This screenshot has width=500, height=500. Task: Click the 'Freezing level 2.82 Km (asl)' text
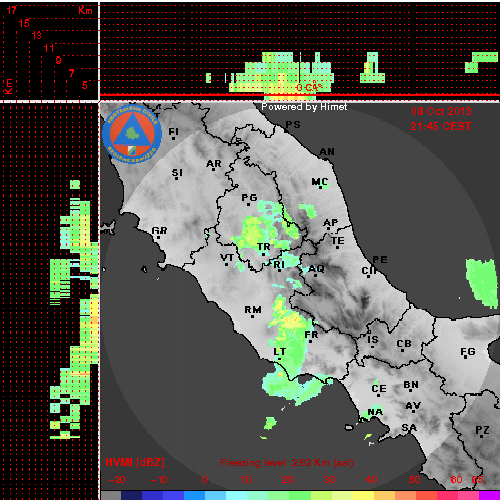pos(287,463)
